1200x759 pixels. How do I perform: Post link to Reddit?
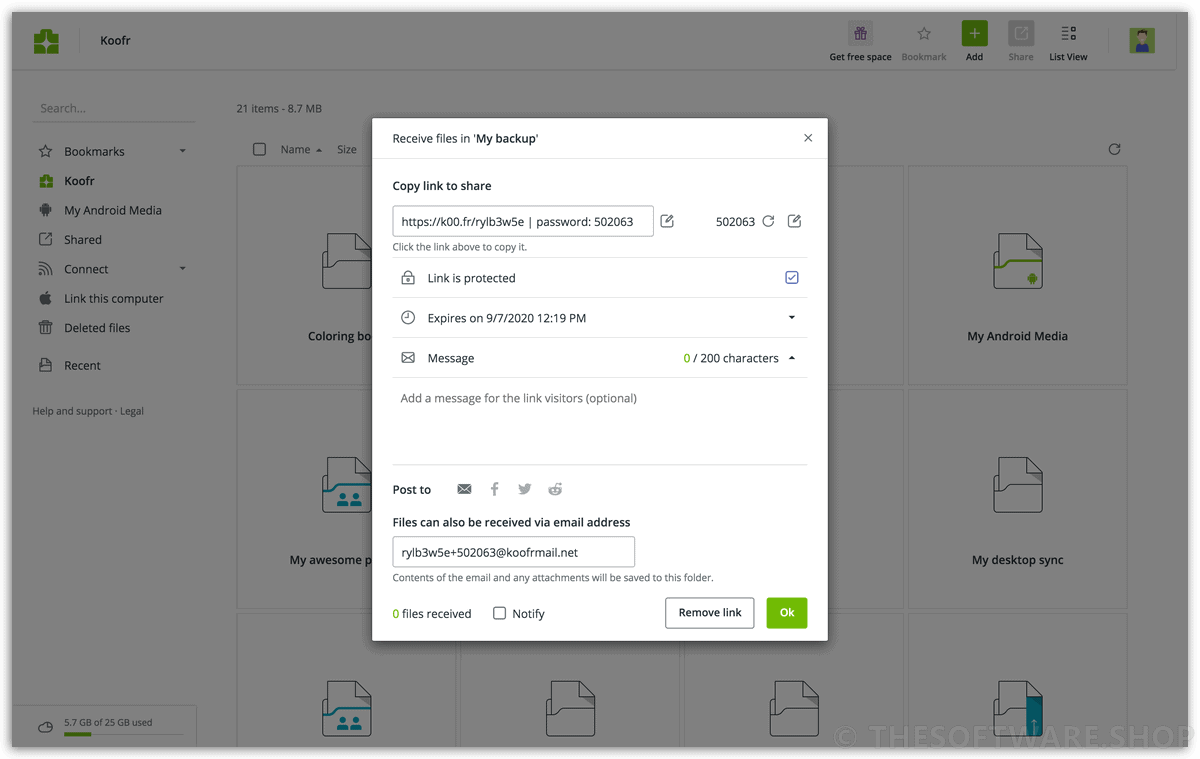tap(555, 489)
